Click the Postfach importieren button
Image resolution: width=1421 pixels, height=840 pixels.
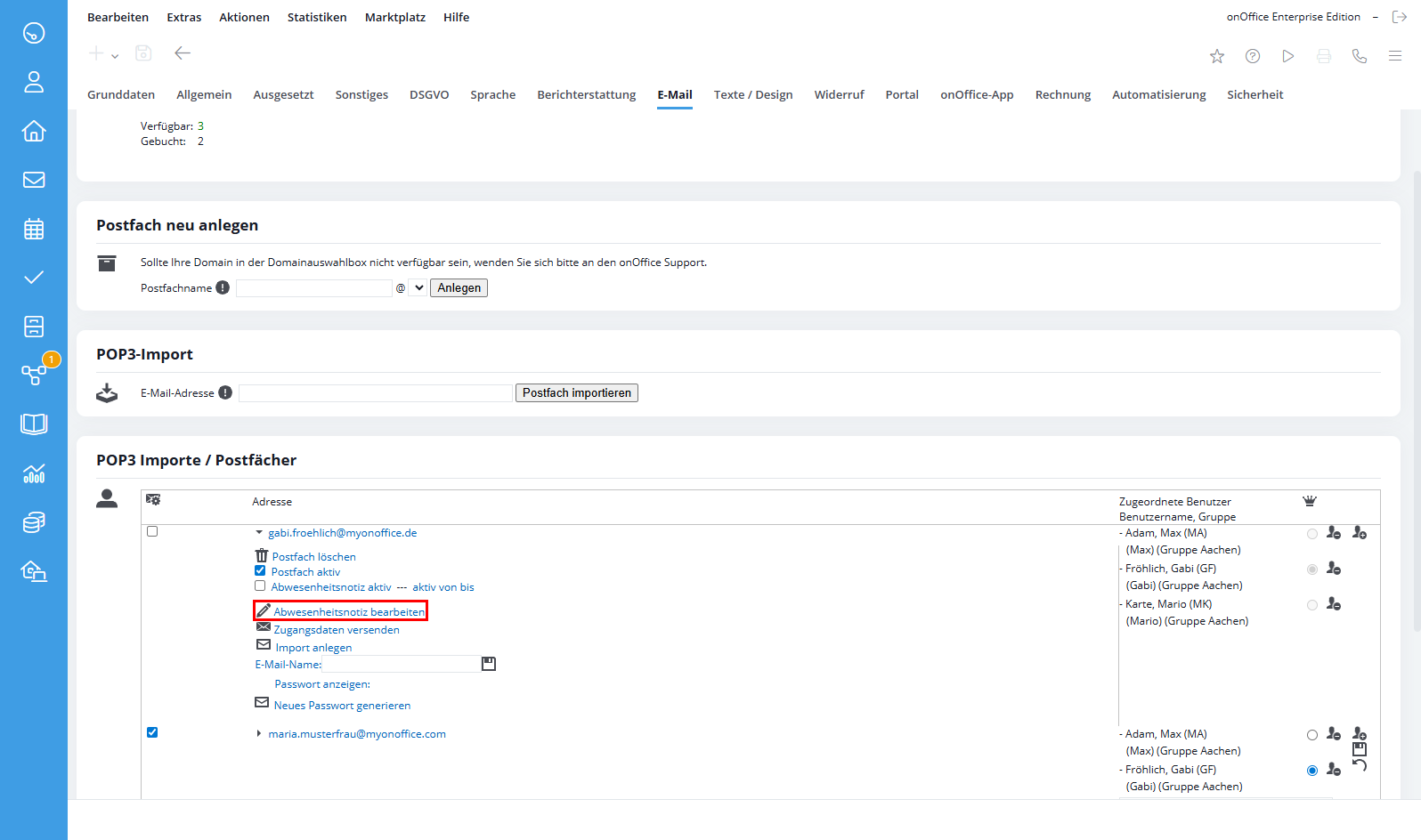pos(576,392)
